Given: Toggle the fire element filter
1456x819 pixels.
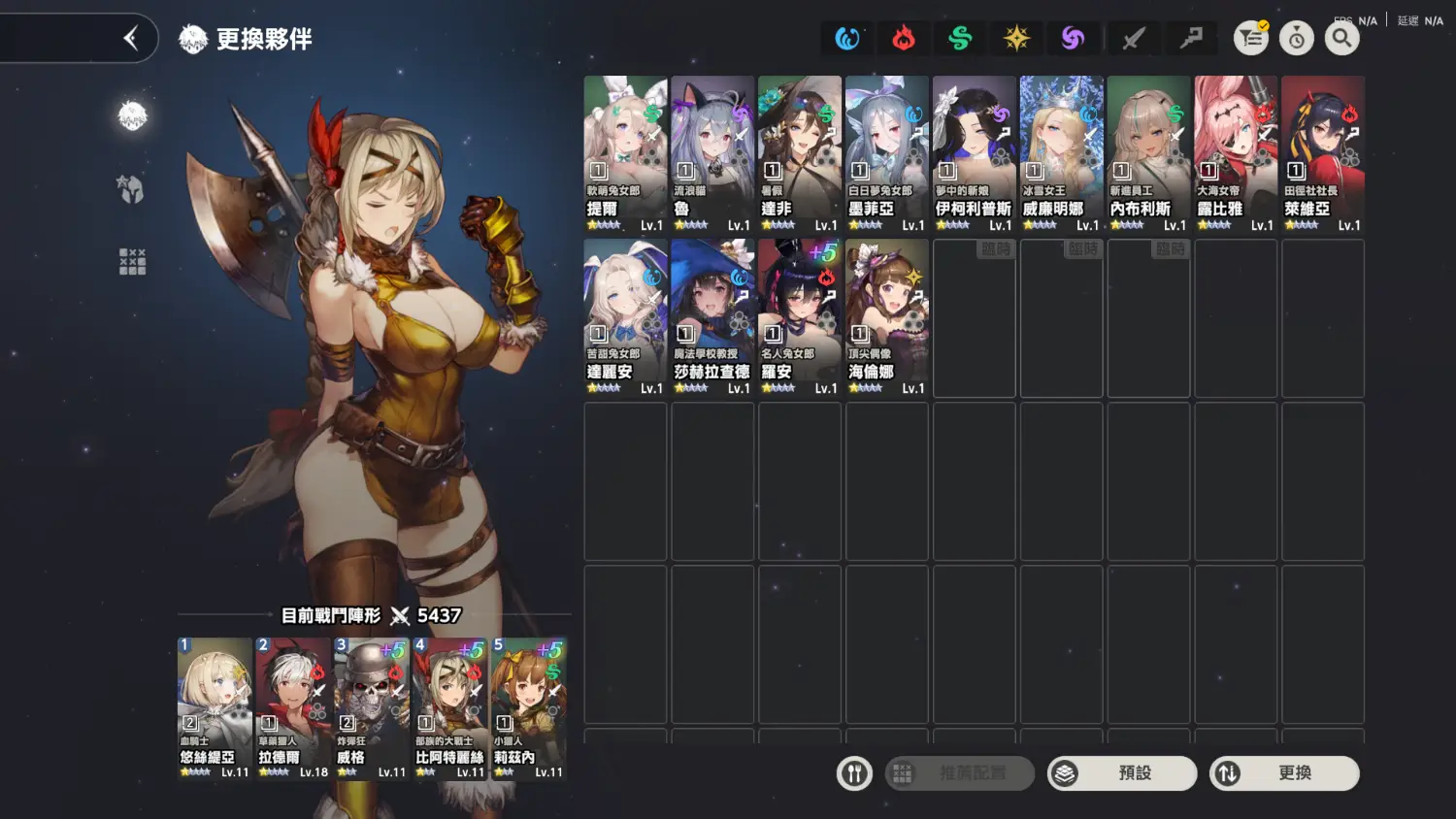Looking at the screenshot, I should tap(904, 38).
